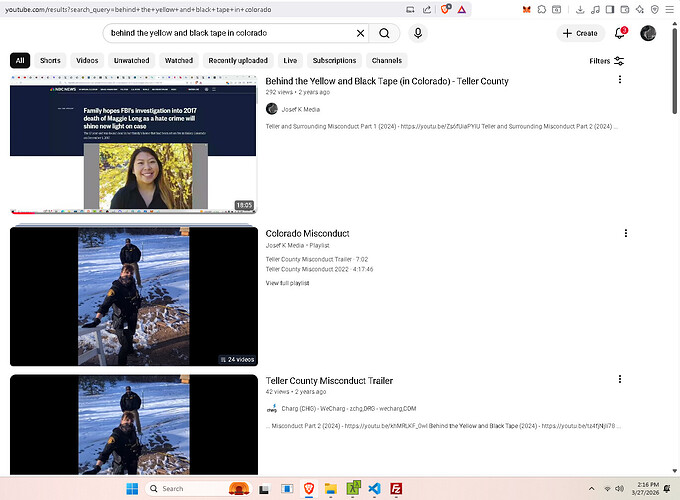Image resolution: width=680 pixels, height=500 pixels.
Task: Open more options for Colorado Misconduct playlist
Action: click(626, 233)
